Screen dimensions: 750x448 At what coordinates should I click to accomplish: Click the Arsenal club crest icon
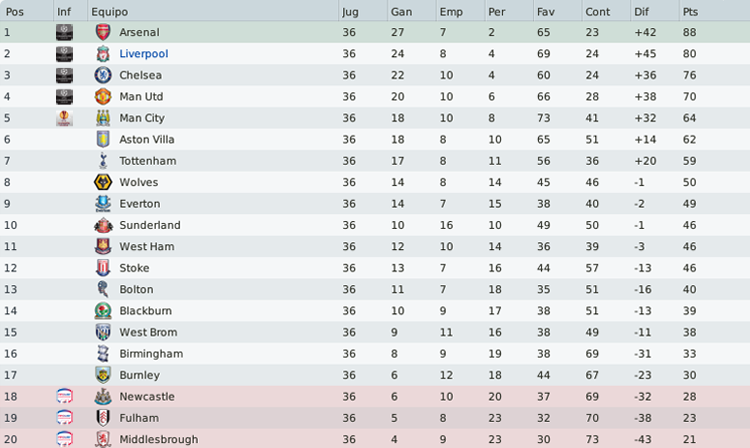click(x=103, y=32)
